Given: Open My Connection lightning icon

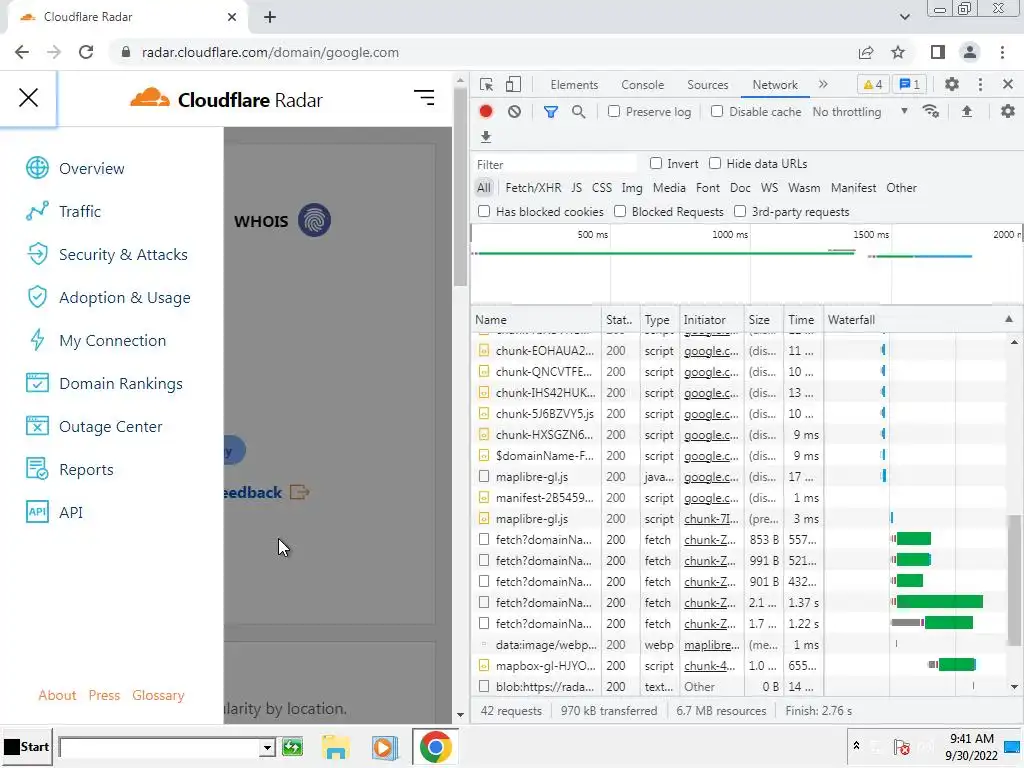Looking at the screenshot, I should [37, 340].
